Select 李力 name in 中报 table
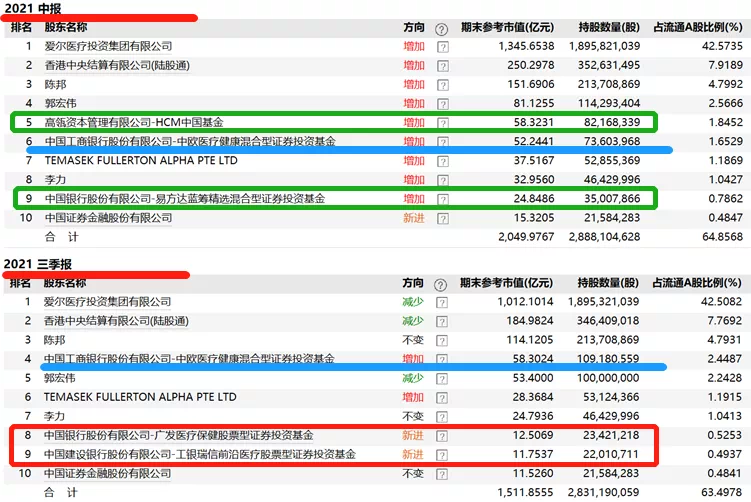This screenshot has width=751, height=502. click(x=55, y=180)
